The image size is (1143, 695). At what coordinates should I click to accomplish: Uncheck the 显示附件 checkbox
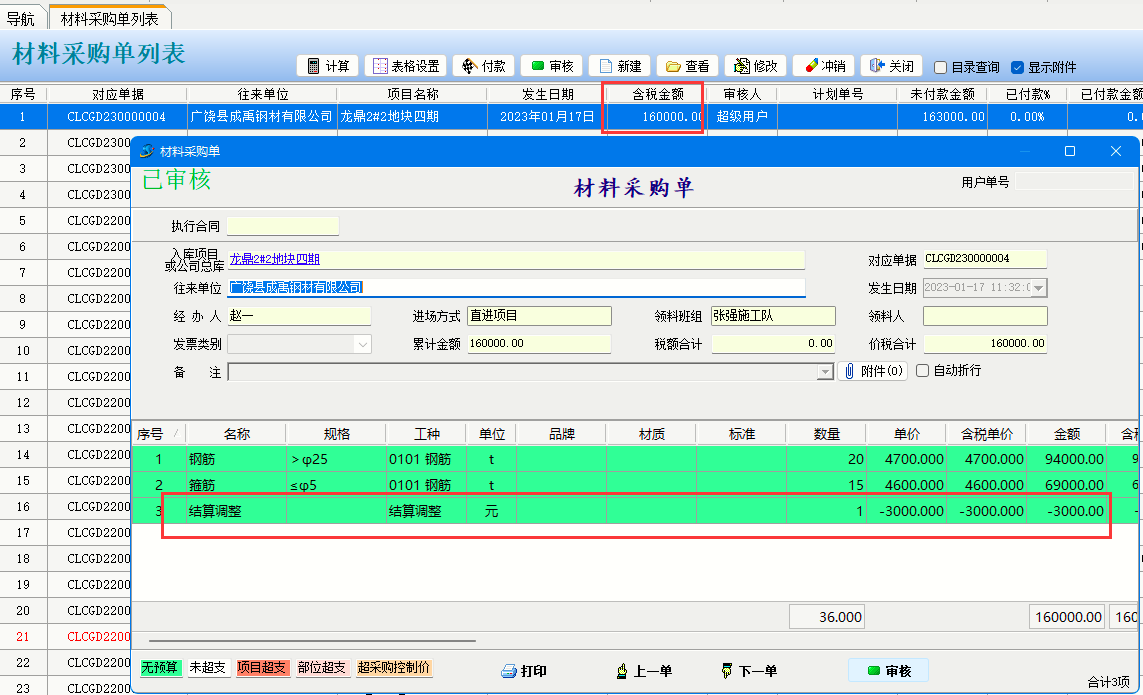click(x=1017, y=68)
